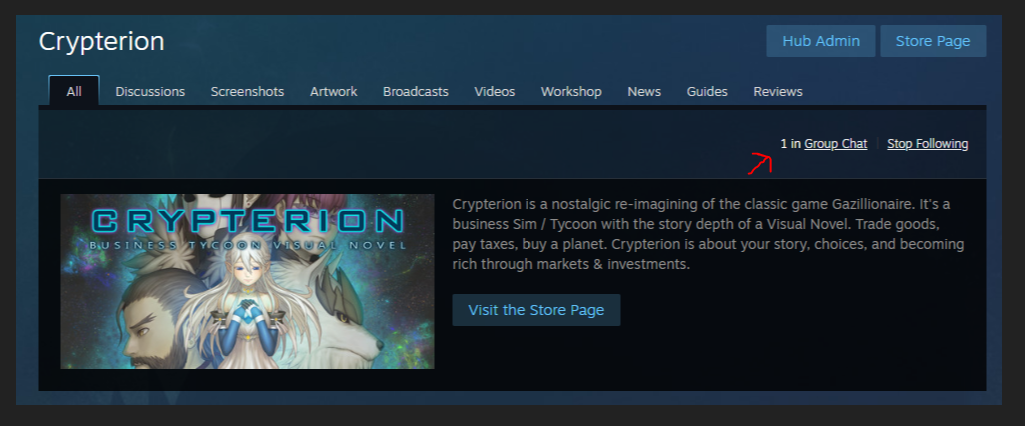
Task: Switch to the Discussions tab
Action: coord(150,91)
